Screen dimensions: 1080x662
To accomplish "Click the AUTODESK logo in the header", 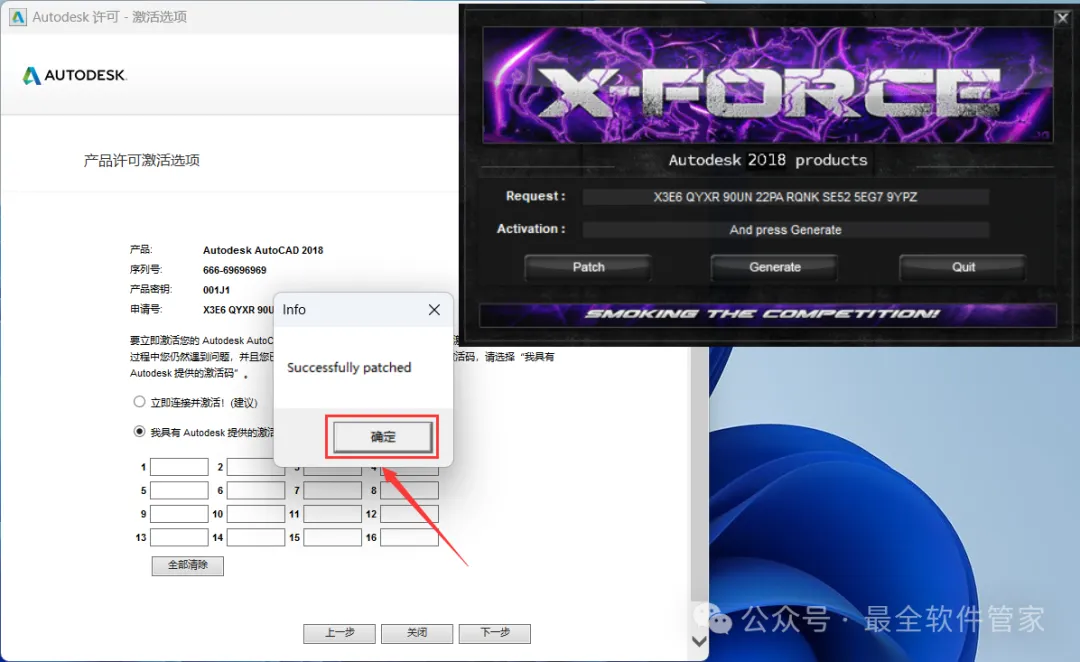I will [x=74, y=75].
